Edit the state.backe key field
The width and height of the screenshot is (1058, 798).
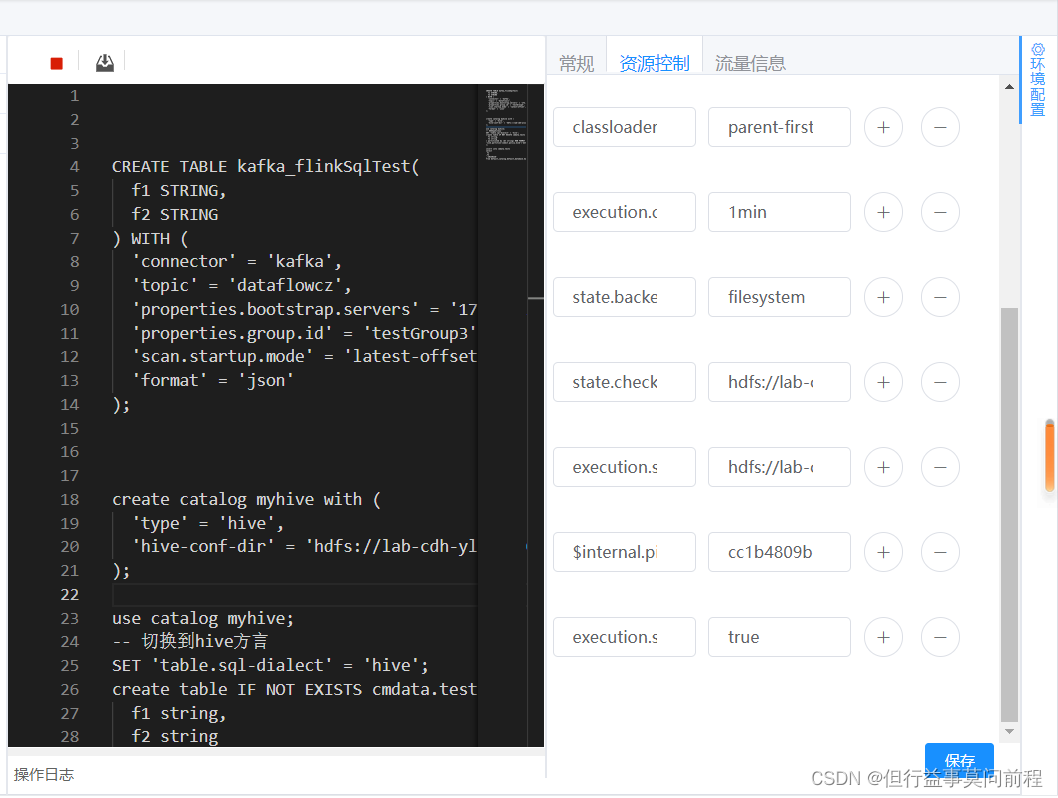624,297
